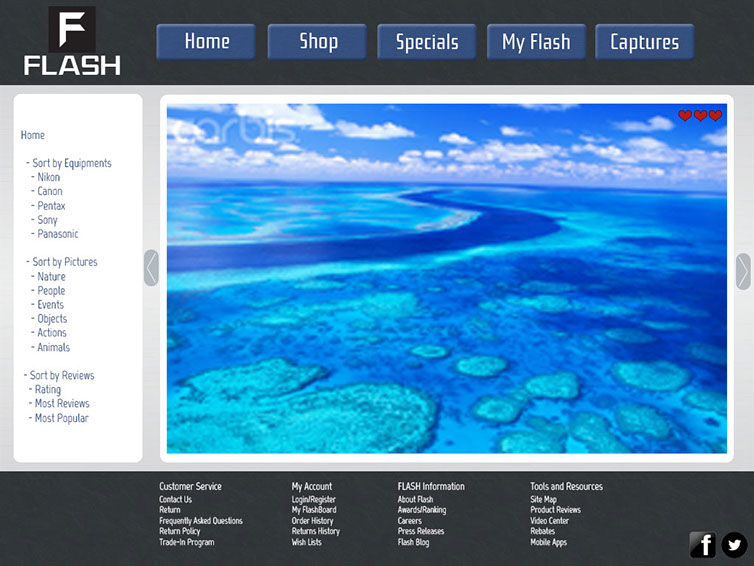Click the FLASH logo in header
754x566 pixels.
[x=72, y=42]
